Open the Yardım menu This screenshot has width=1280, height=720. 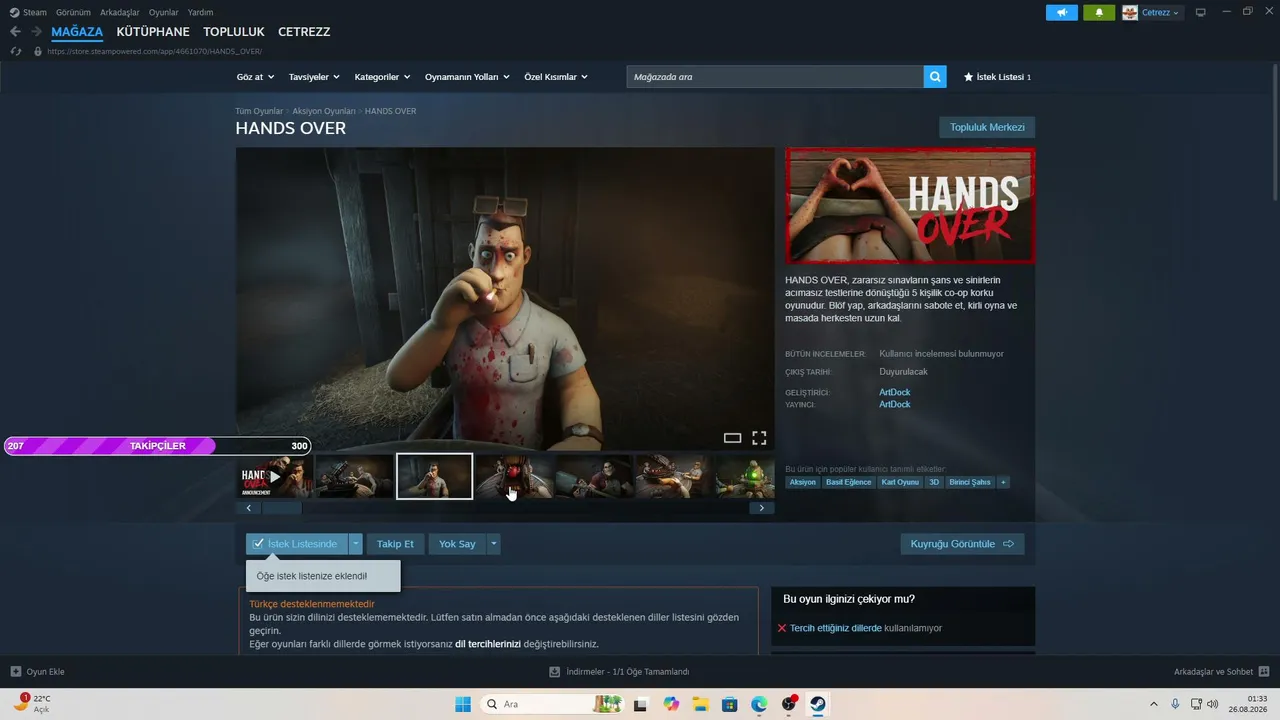tap(201, 12)
